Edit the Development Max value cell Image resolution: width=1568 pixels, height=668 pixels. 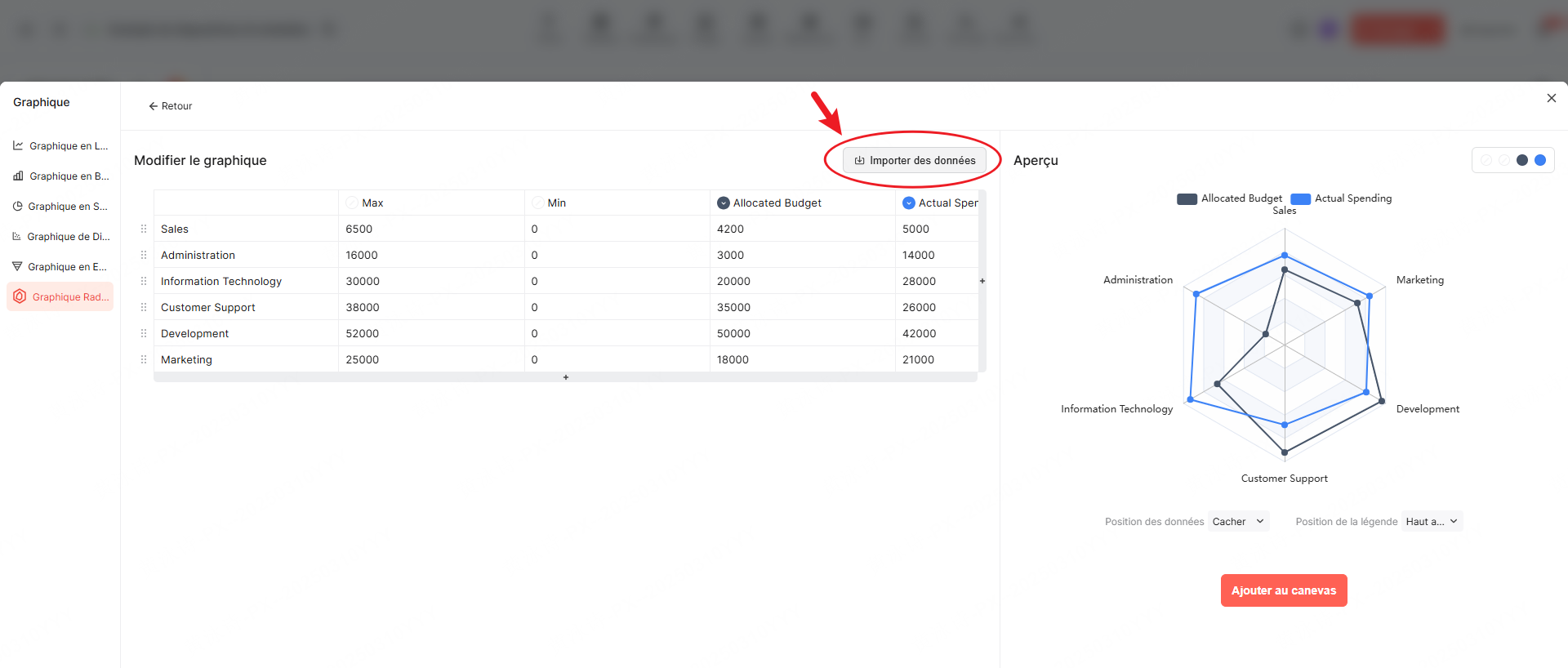[430, 333]
